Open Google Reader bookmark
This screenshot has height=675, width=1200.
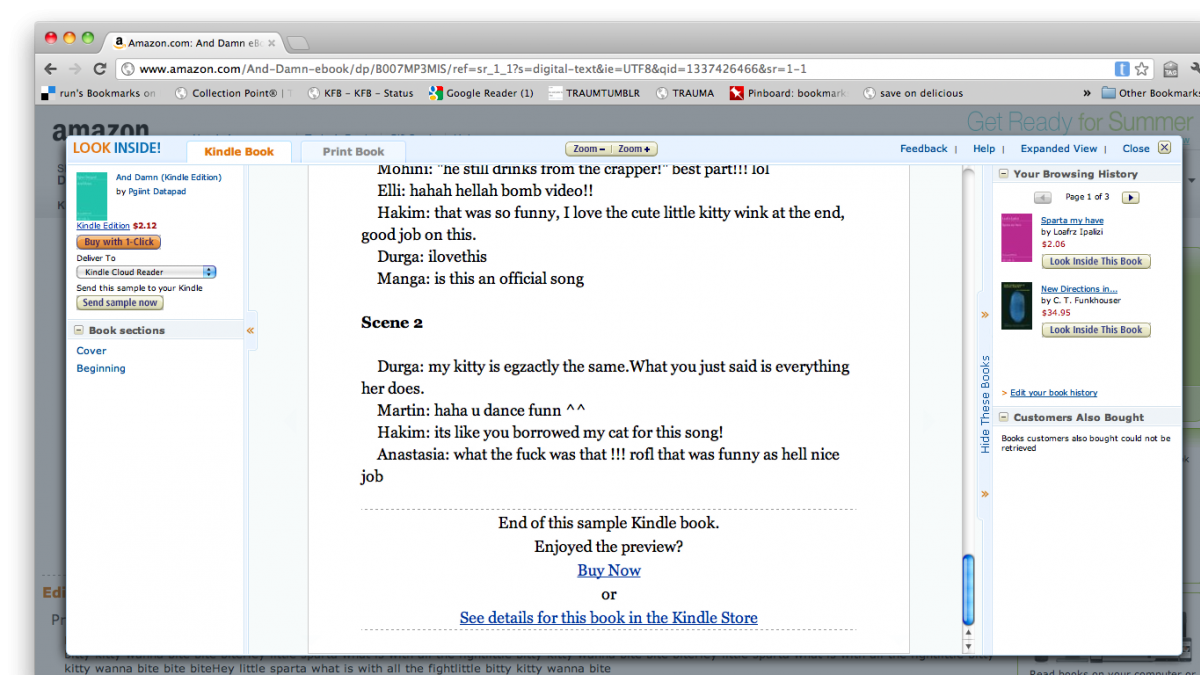point(480,93)
